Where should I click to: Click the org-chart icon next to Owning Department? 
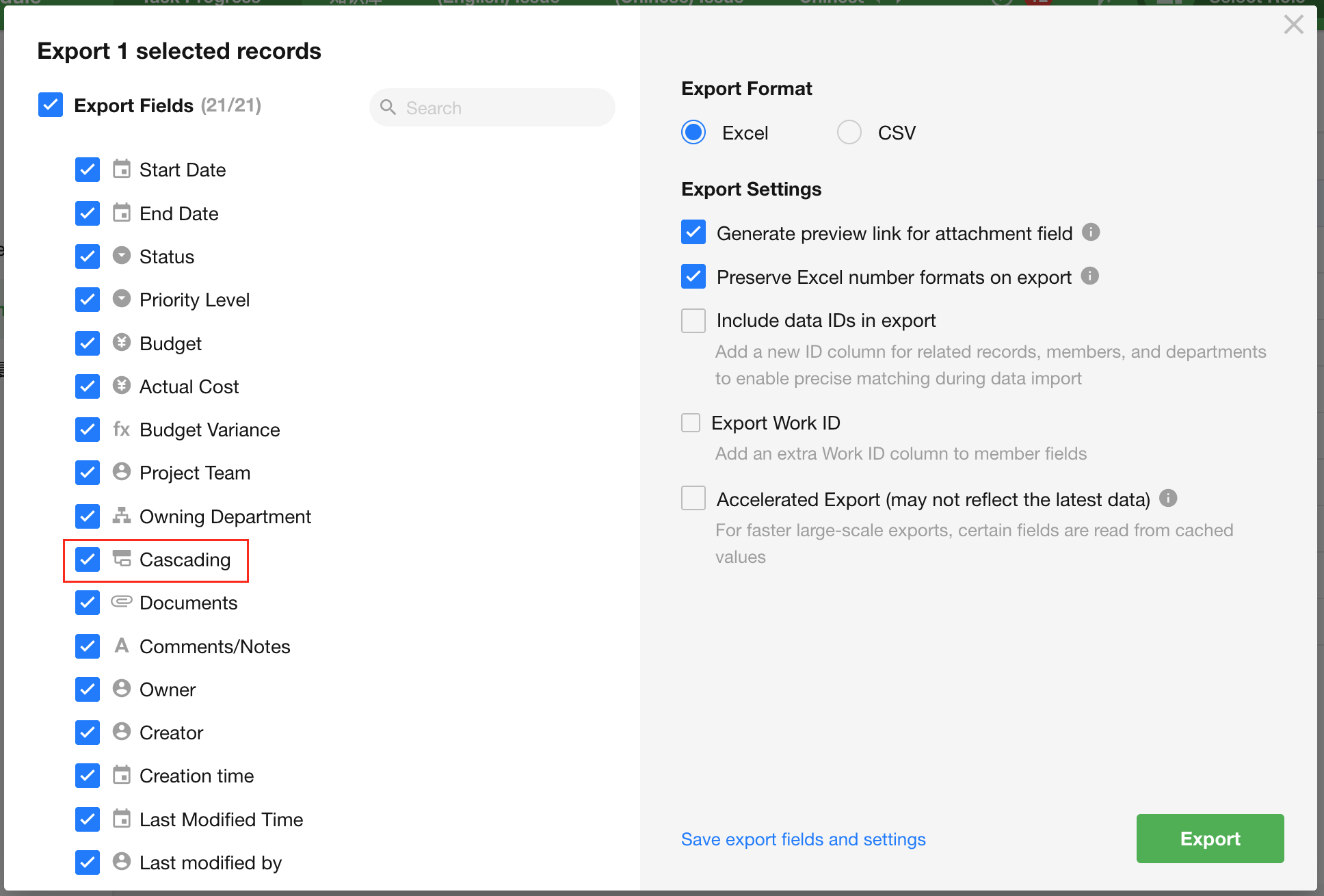click(122, 516)
